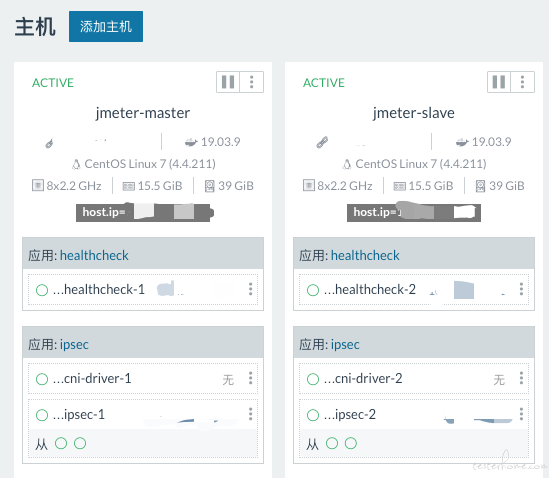The image size is (549, 478).
Task: Open jmeter-master host actions menu
Action: click(x=251, y=82)
